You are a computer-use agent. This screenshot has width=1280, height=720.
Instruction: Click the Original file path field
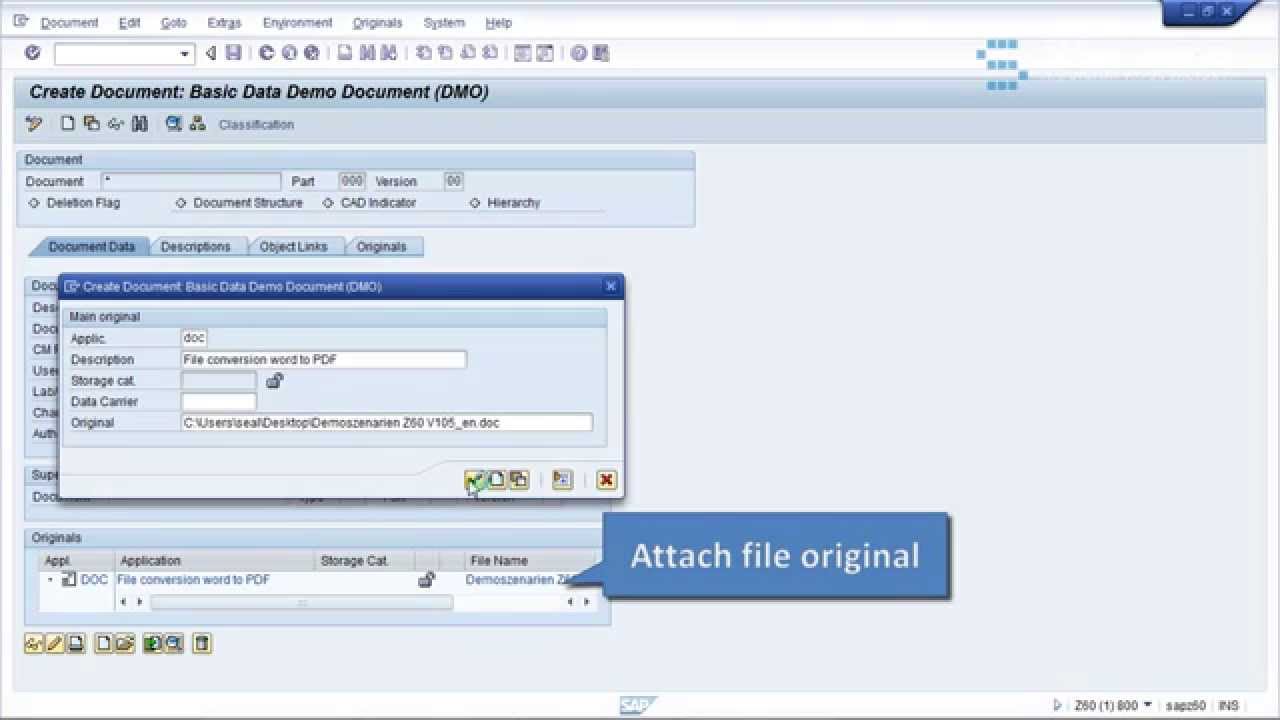pos(387,422)
